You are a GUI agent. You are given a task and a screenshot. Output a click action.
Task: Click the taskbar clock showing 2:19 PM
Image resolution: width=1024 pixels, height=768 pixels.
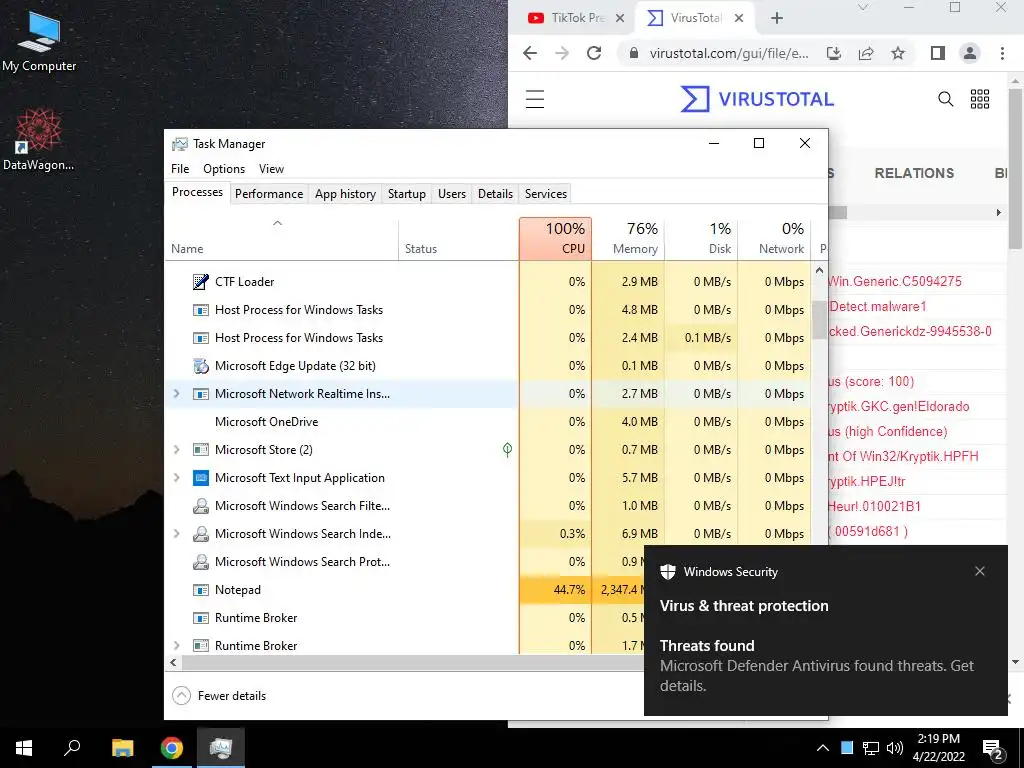pos(938,748)
